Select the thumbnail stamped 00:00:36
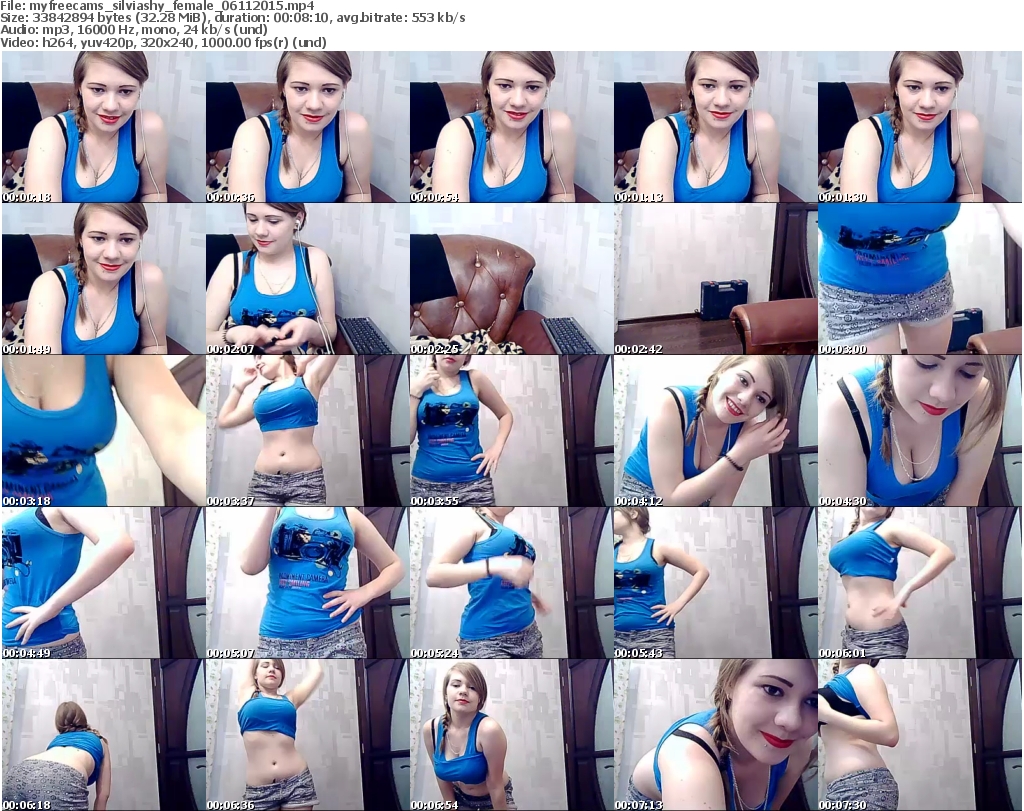The height and width of the screenshot is (811, 1024). 307,127
